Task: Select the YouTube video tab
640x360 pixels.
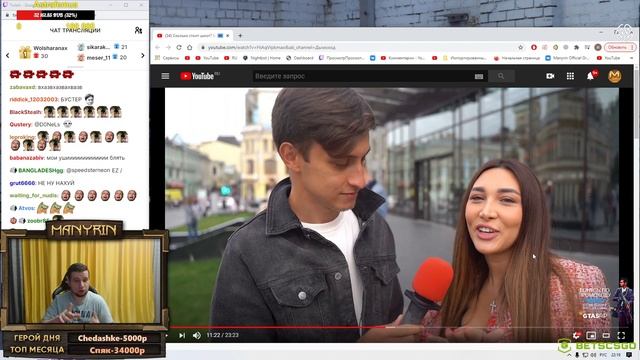Action: (192, 36)
